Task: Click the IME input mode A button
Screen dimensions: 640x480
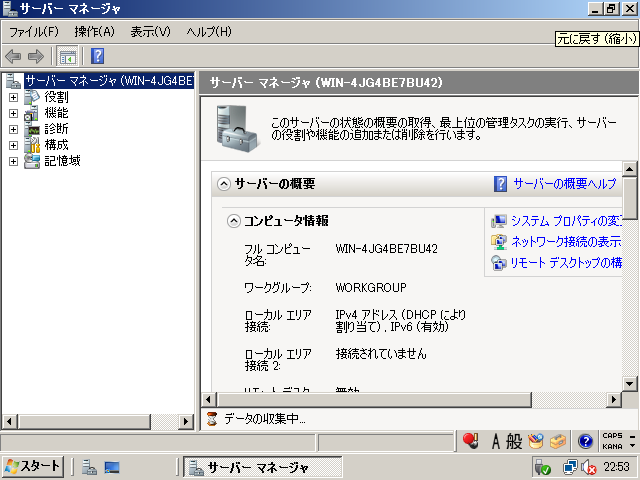Action: coord(496,441)
